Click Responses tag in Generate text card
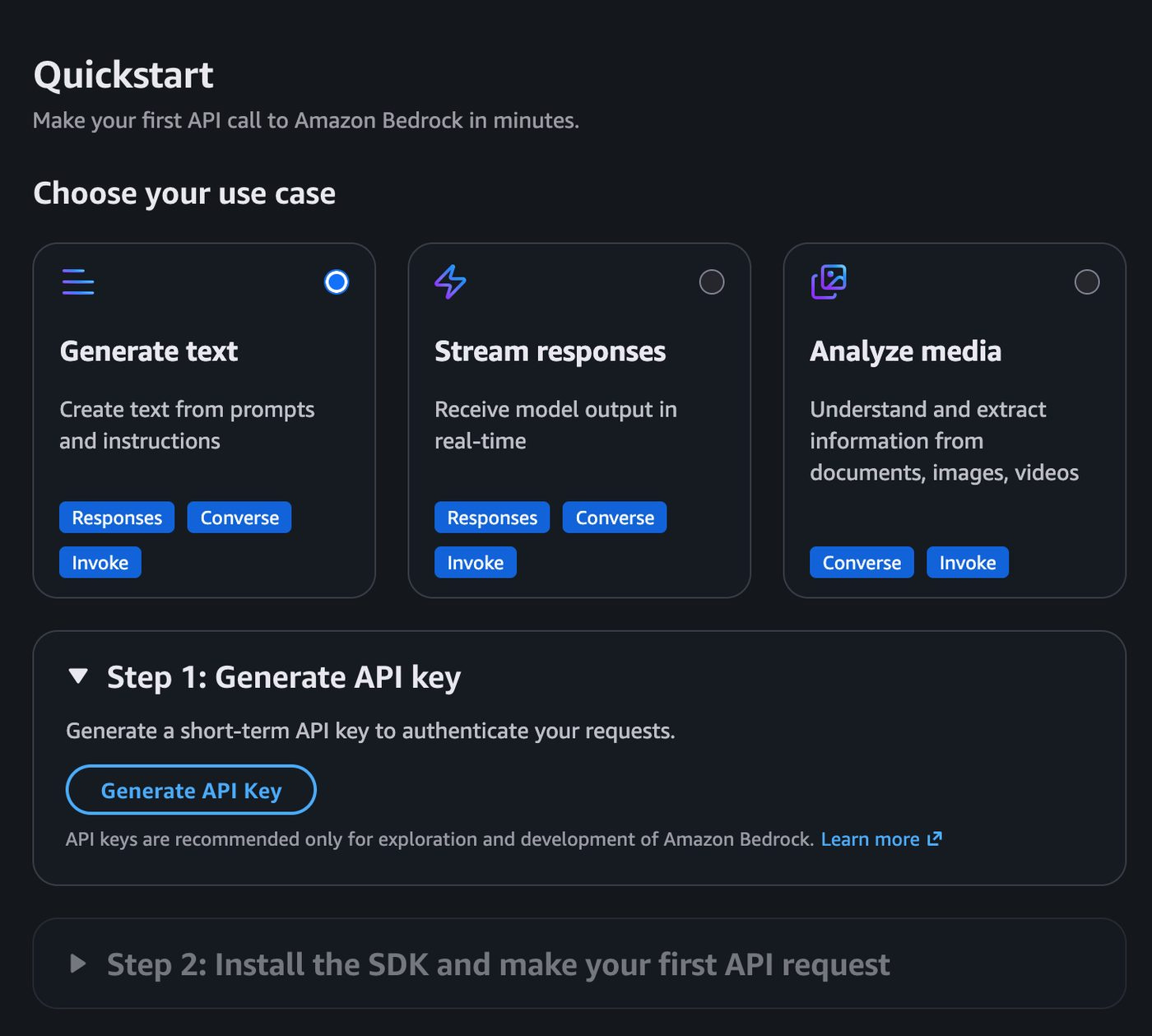 pos(117,518)
